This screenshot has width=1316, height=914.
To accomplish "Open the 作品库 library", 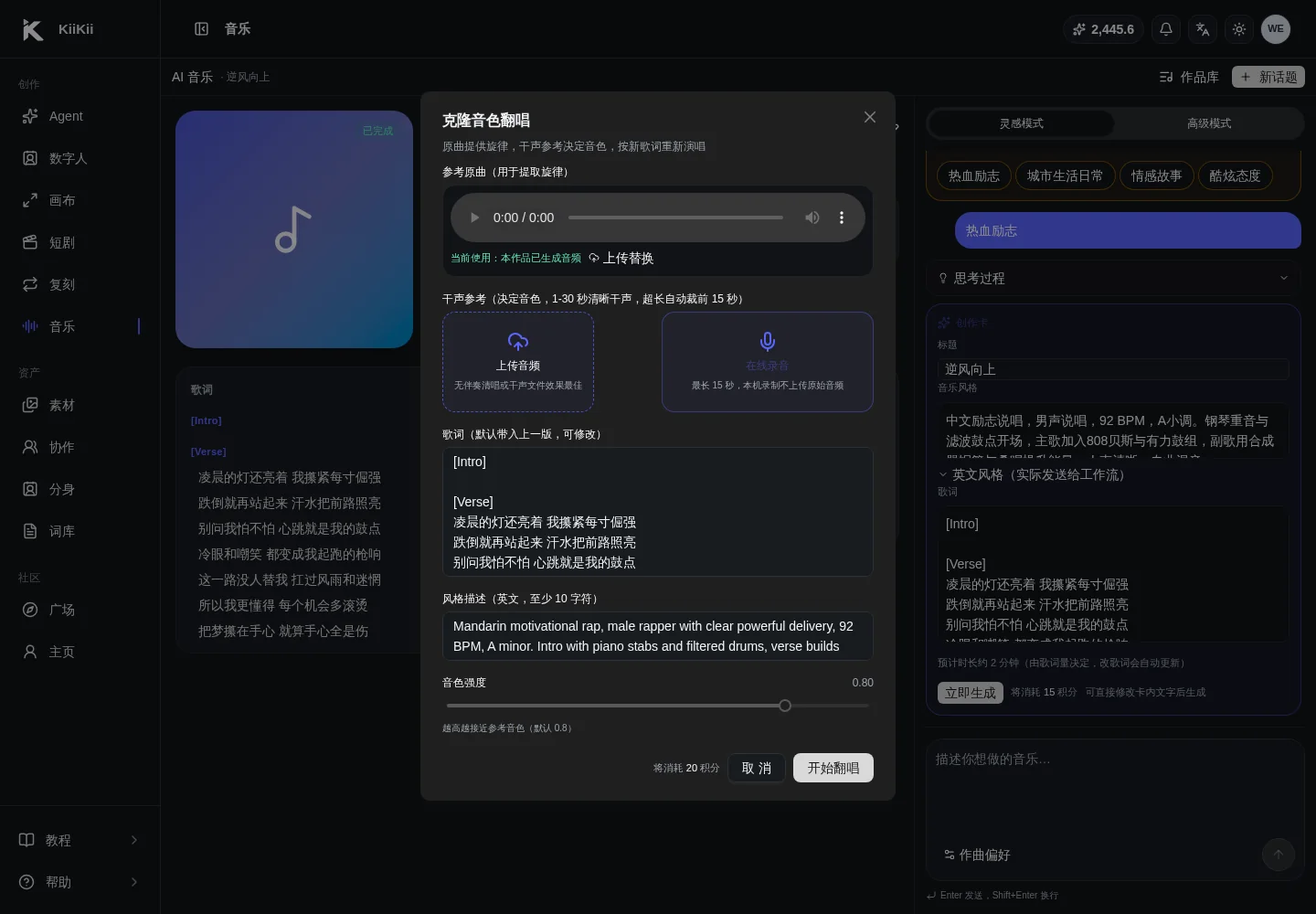I will point(1189,77).
